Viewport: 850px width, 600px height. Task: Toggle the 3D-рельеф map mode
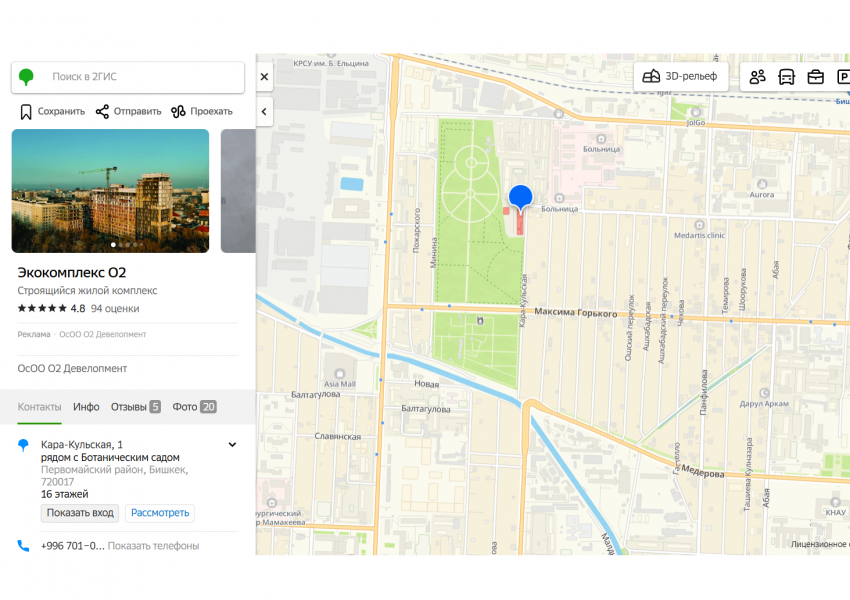(x=680, y=77)
